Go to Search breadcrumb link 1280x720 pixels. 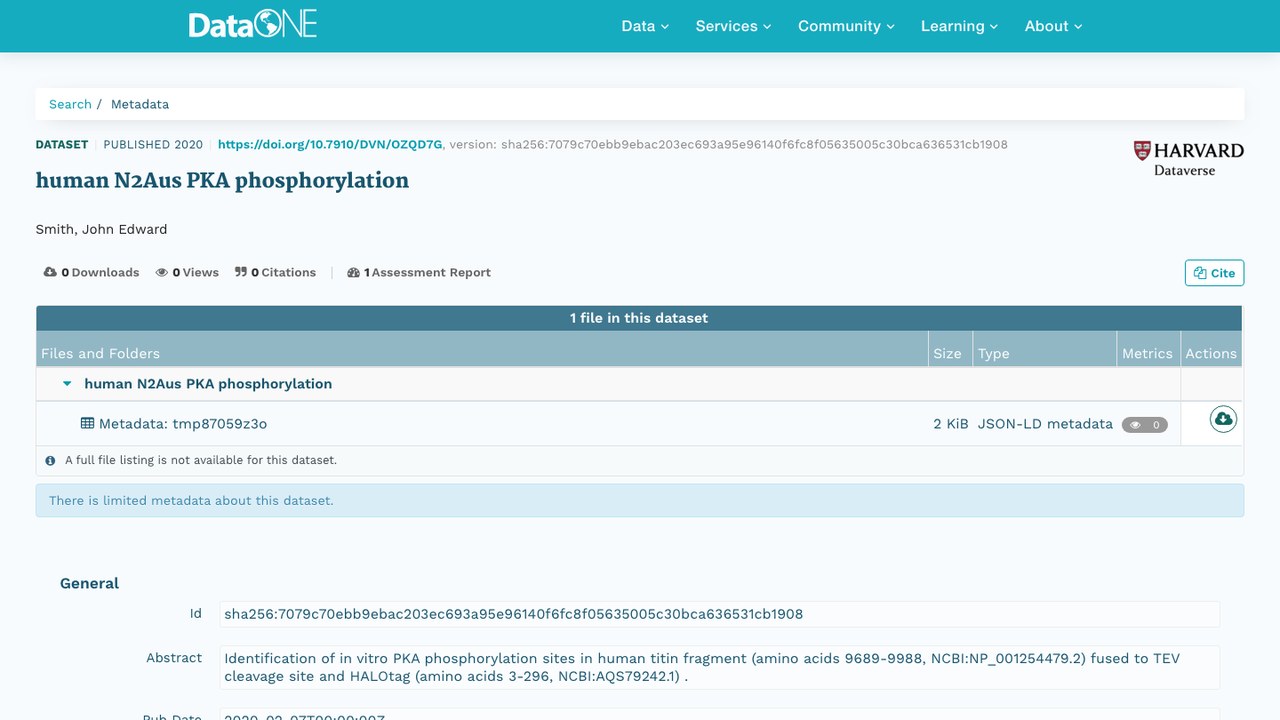click(x=70, y=104)
